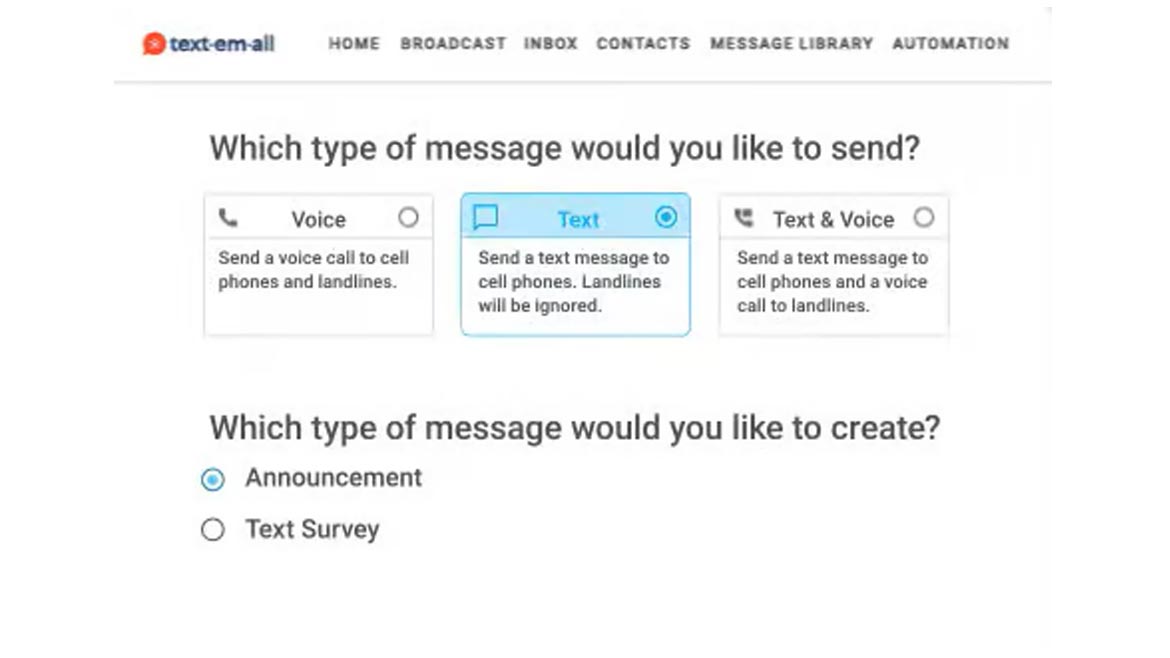Screen dimensions: 1170x658
Task: Open the Broadcast menu item
Action: tap(453, 44)
